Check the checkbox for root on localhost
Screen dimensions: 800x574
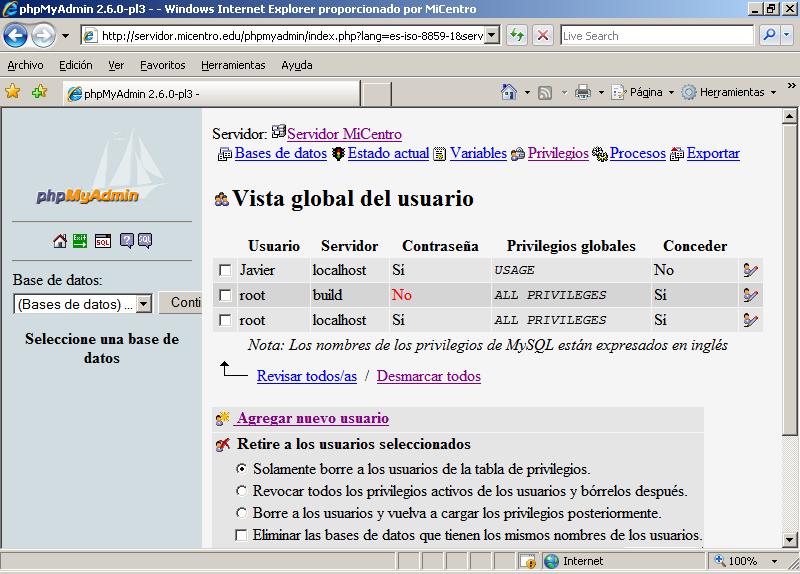tap(225, 321)
